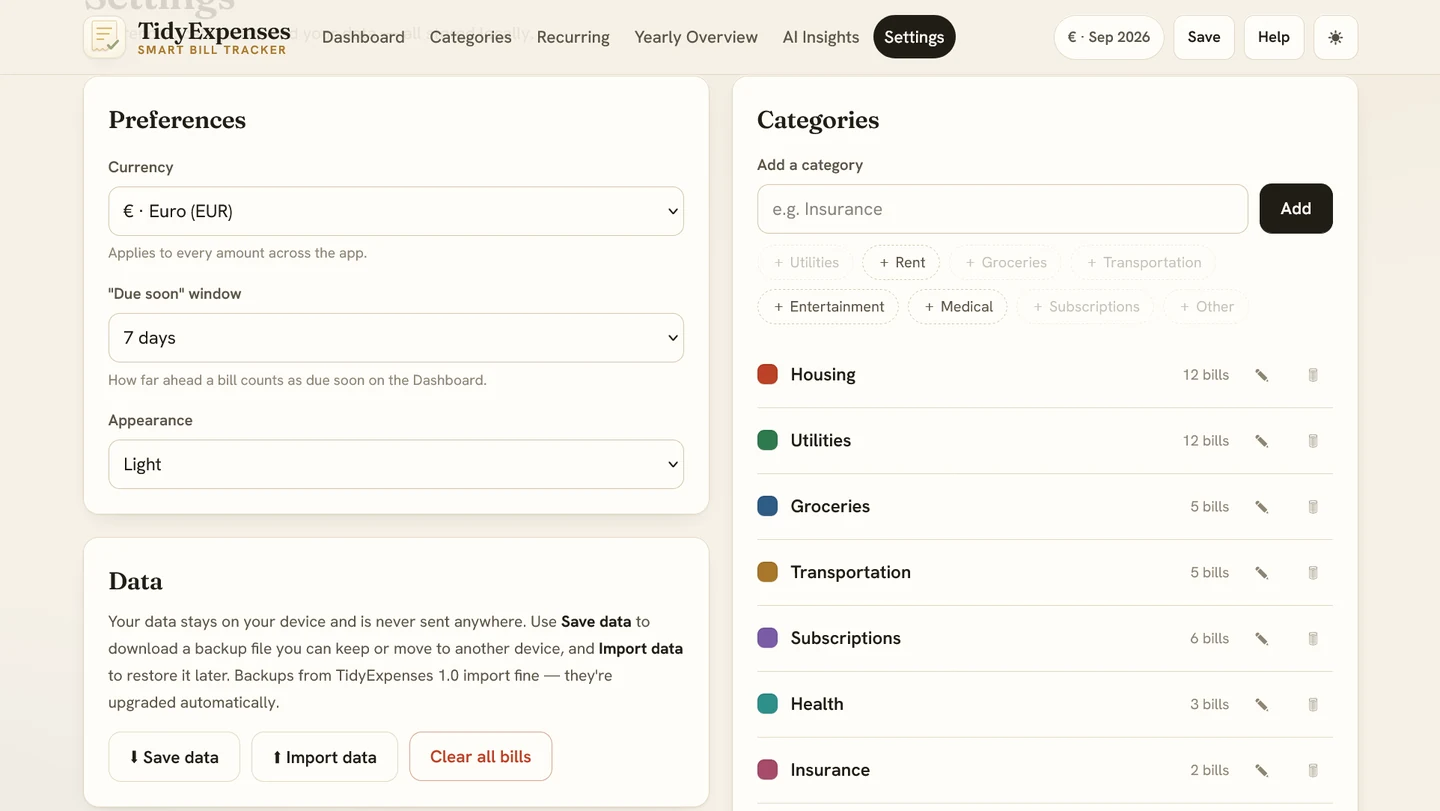Go to the Dashboard tab
The width and height of the screenshot is (1440, 811).
[363, 37]
